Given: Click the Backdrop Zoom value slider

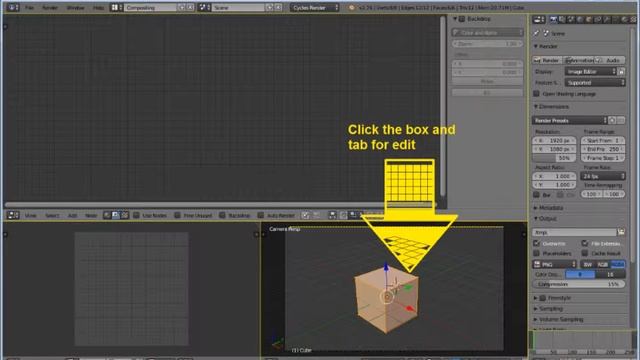Looking at the screenshot, I should [x=487, y=43].
